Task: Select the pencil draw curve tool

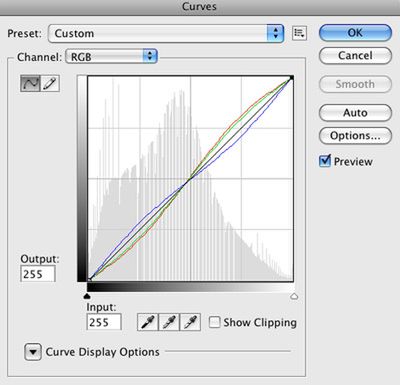Action: click(x=50, y=83)
